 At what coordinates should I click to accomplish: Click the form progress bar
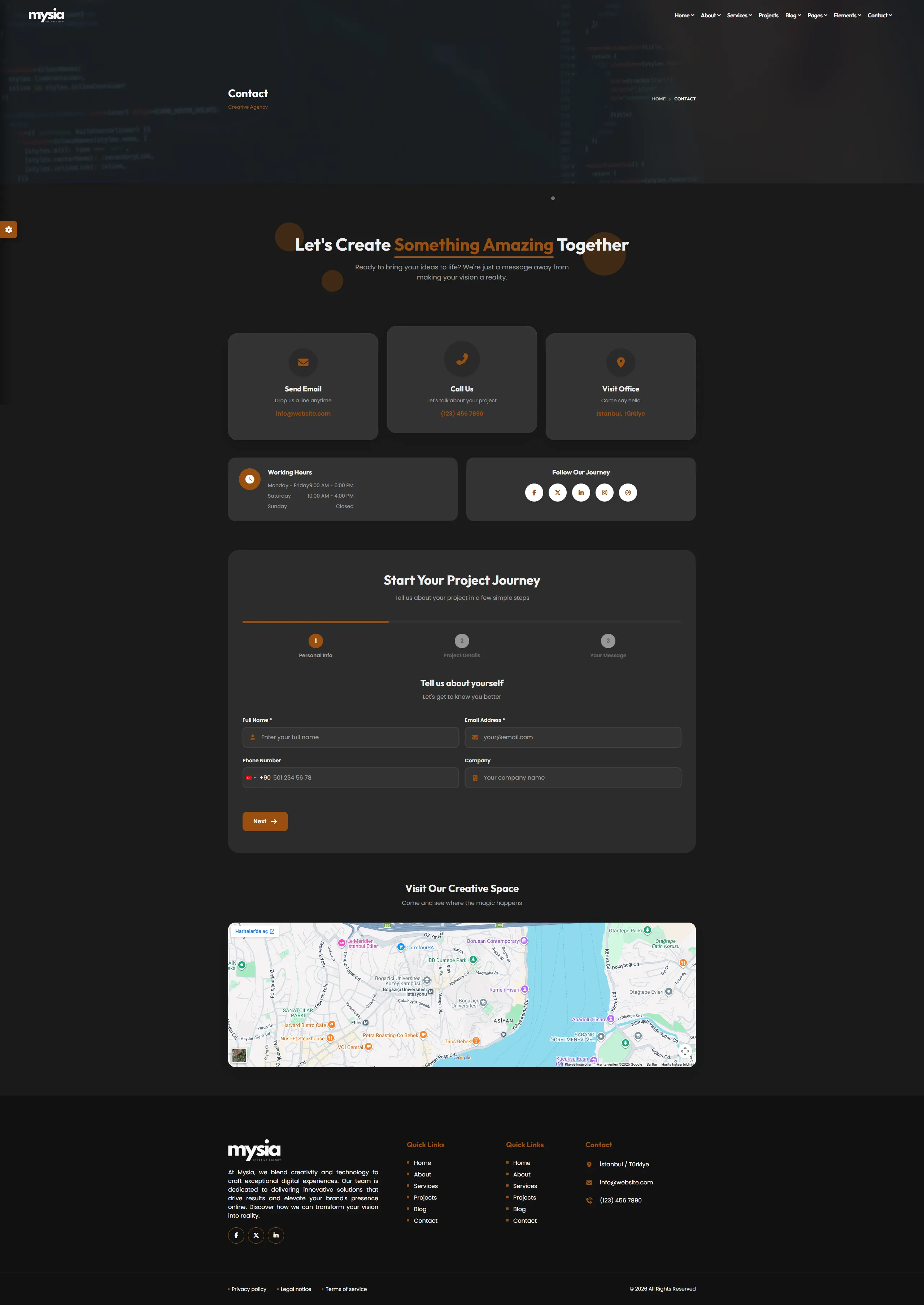tap(462, 621)
